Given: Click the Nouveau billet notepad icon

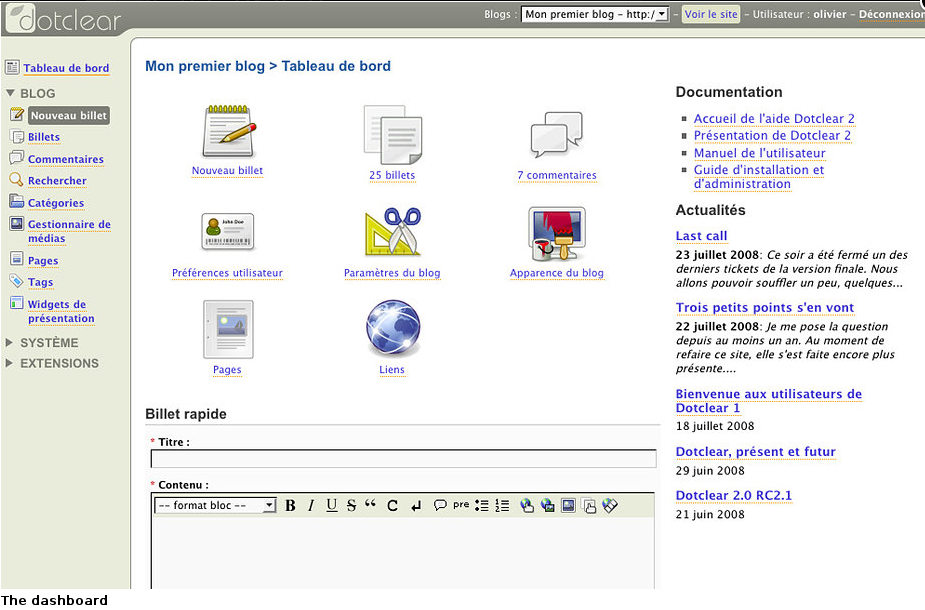Looking at the screenshot, I should click(x=229, y=131).
